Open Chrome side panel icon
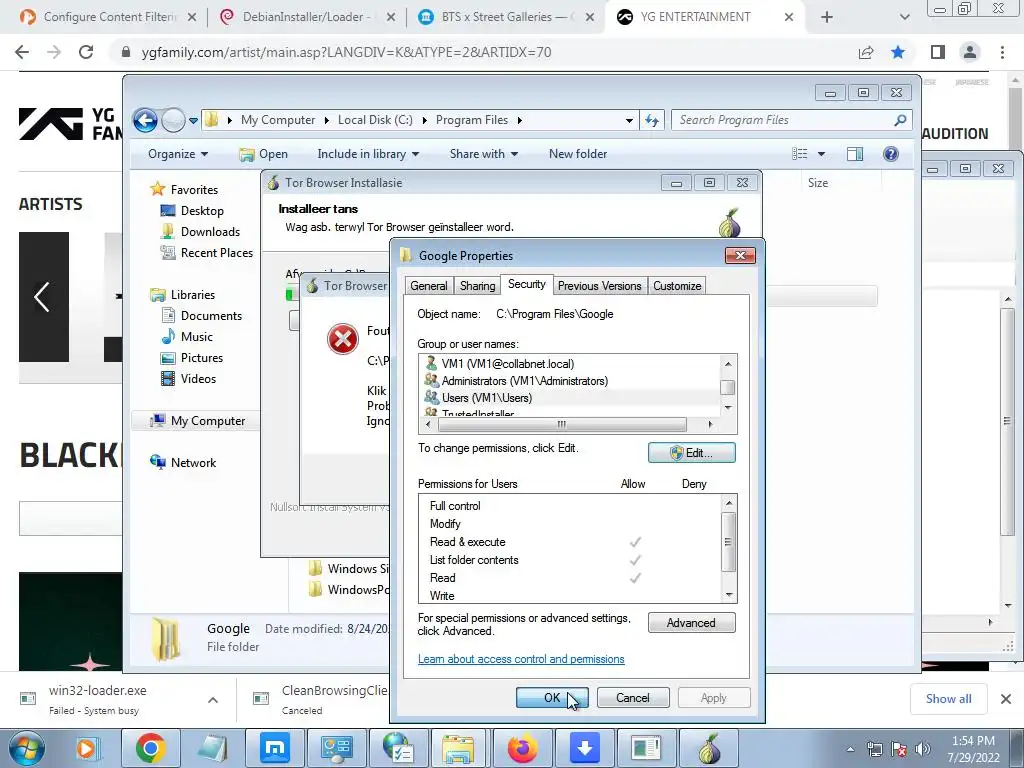This screenshot has height=768, width=1024. click(938, 52)
